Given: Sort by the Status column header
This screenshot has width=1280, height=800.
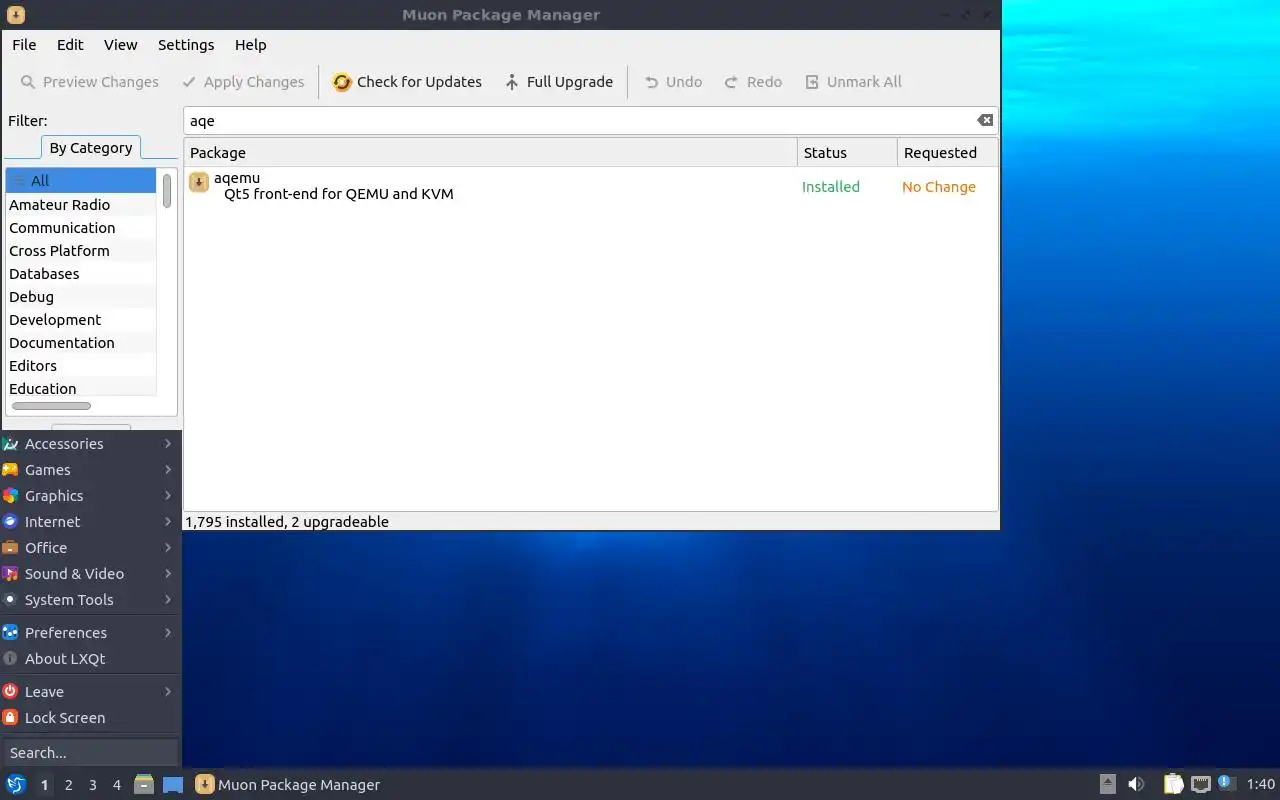Looking at the screenshot, I should click(x=847, y=153).
